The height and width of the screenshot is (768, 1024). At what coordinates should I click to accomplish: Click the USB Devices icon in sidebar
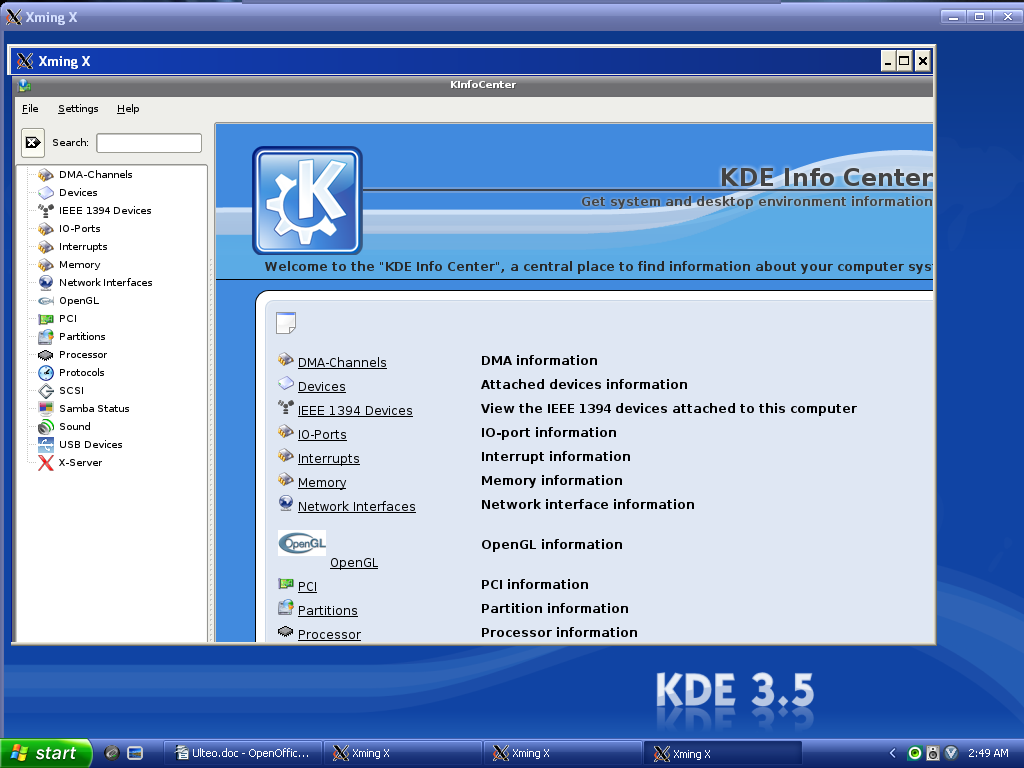tap(46, 445)
